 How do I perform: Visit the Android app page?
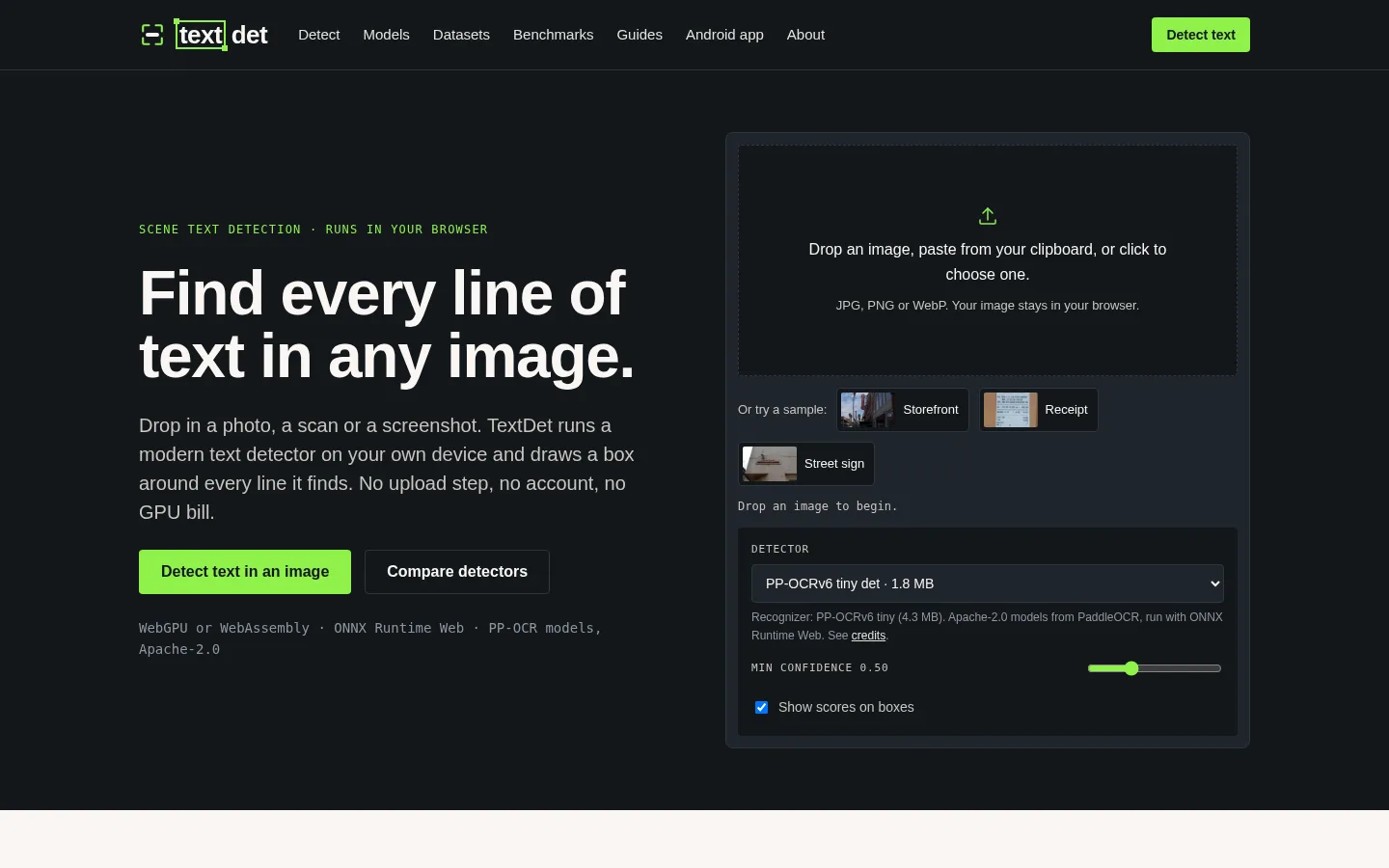pyautogui.click(x=724, y=35)
